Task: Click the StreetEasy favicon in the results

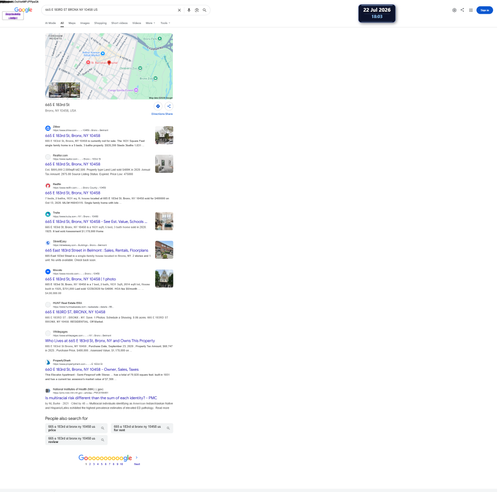Action: 48,243
